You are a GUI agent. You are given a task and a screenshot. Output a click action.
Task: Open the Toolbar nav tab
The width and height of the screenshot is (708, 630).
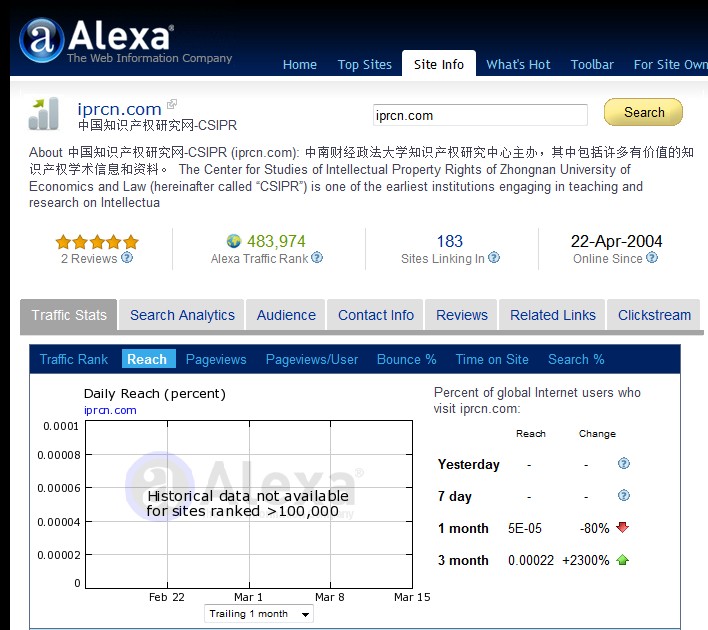click(x=592, y=65)
